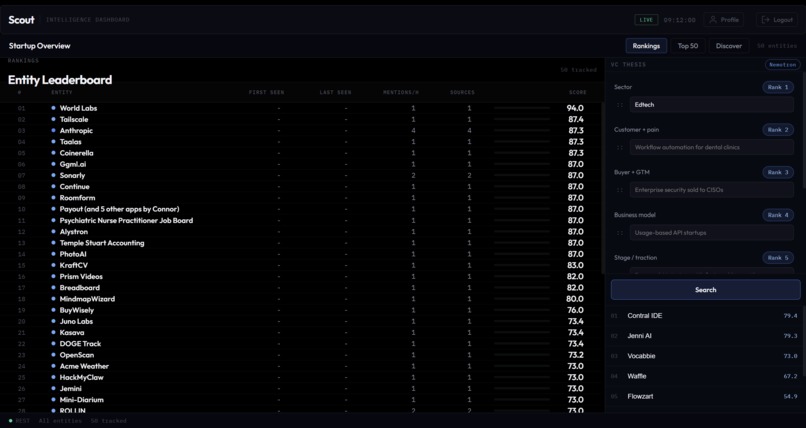Viewport: 806px width, 428px height.
Task: Click the Search button
Action: (705, 290)
